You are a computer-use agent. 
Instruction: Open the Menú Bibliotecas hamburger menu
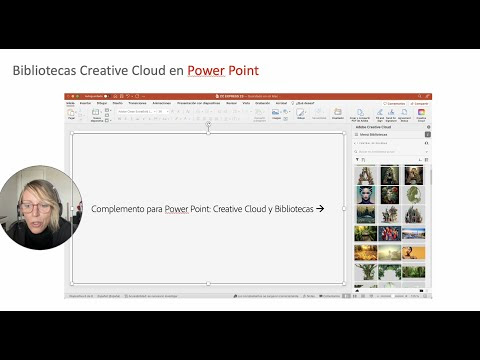pos(356,135)
